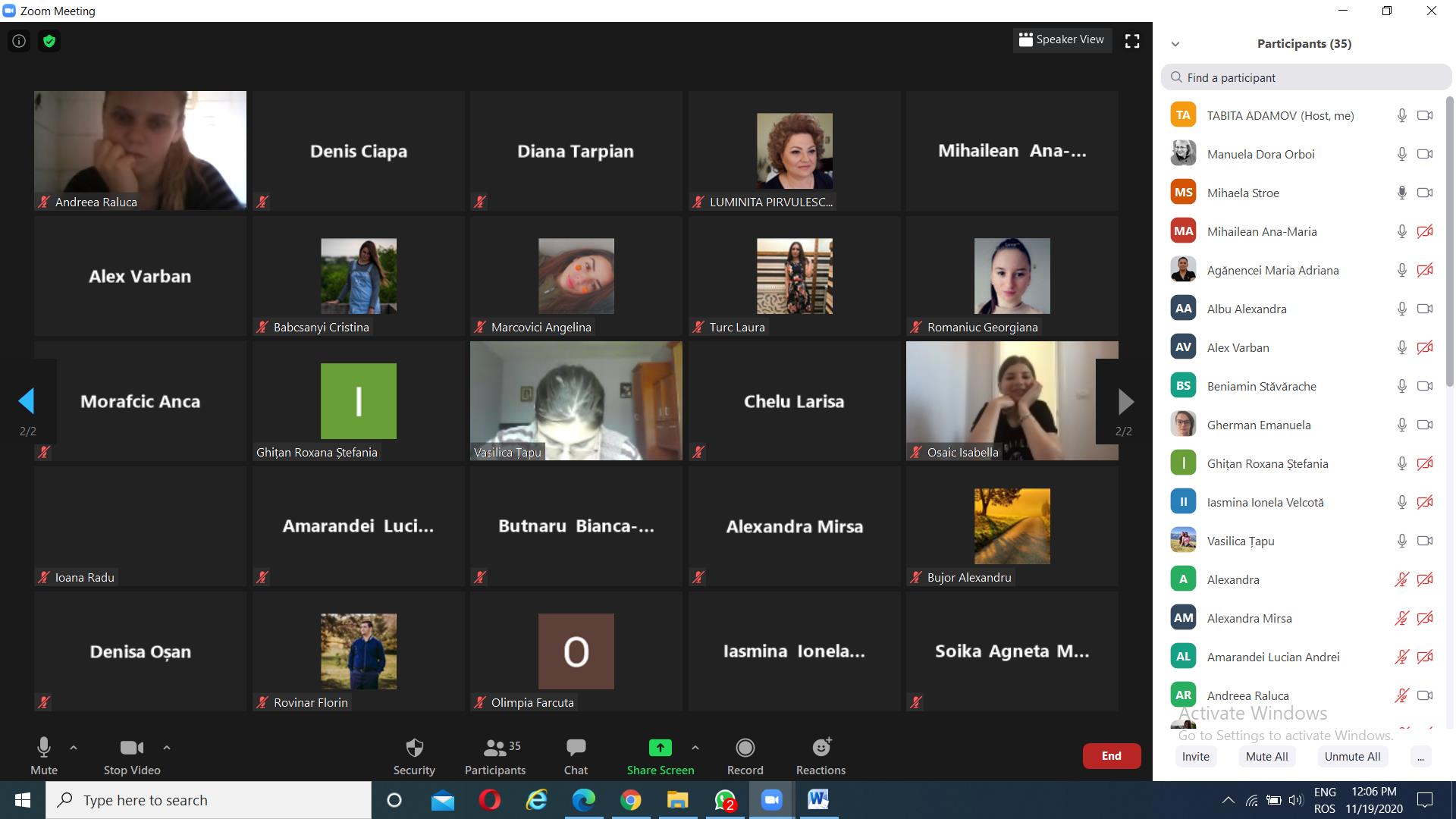
Task: End the meeting
Action: (1111, 756)
